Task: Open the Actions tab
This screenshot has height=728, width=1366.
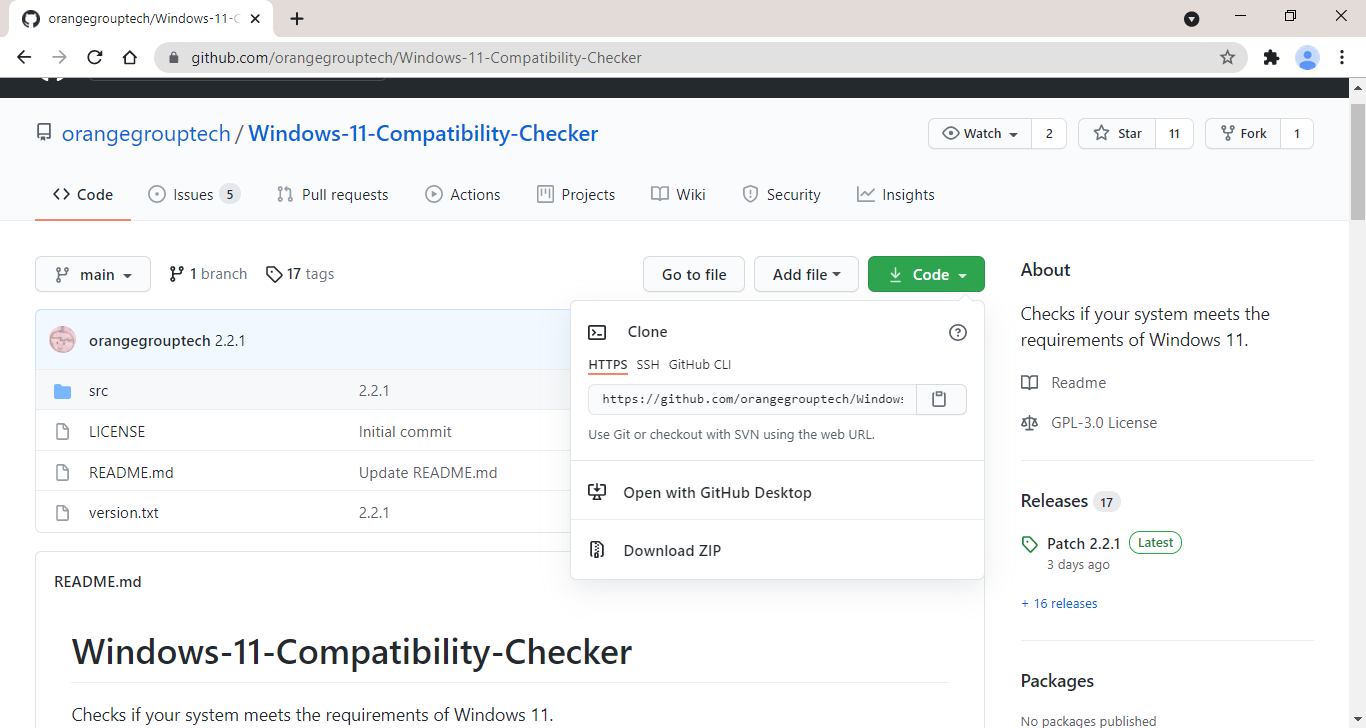Action: click(x=463, y=194)
